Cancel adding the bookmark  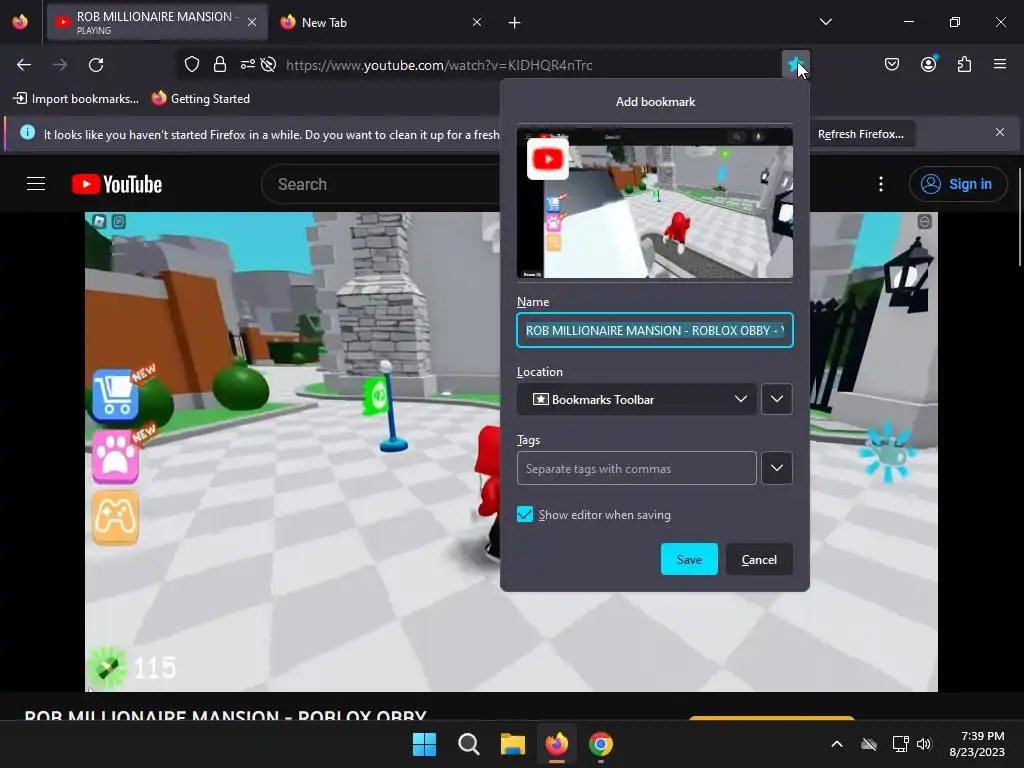759,559
